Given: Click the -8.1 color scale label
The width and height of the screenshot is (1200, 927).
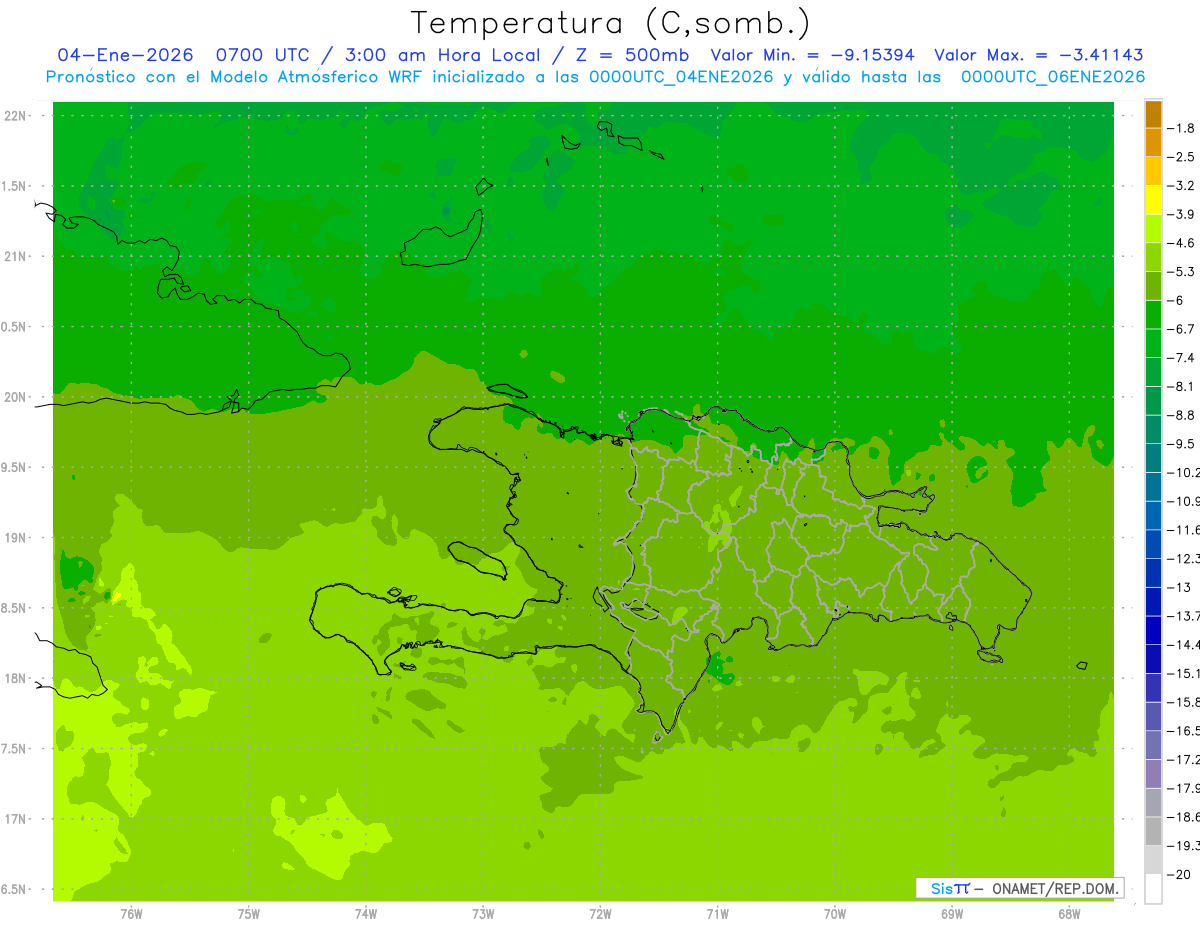Looking at the screenshot, I should tap(1180, 386).
